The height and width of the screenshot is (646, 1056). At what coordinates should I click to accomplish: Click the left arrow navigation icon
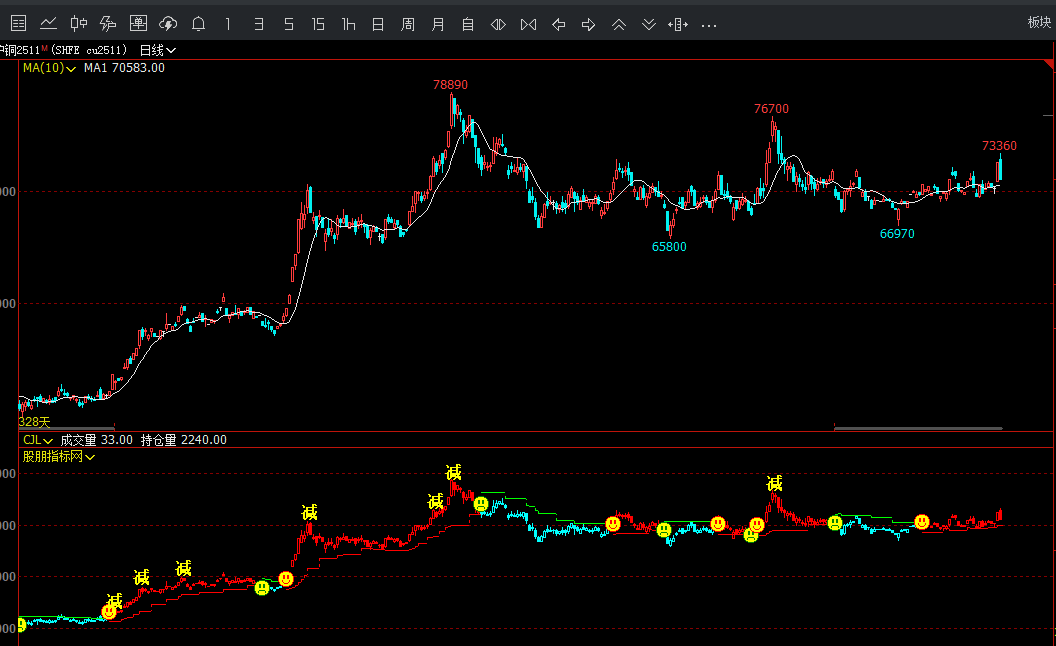[559, 23]
